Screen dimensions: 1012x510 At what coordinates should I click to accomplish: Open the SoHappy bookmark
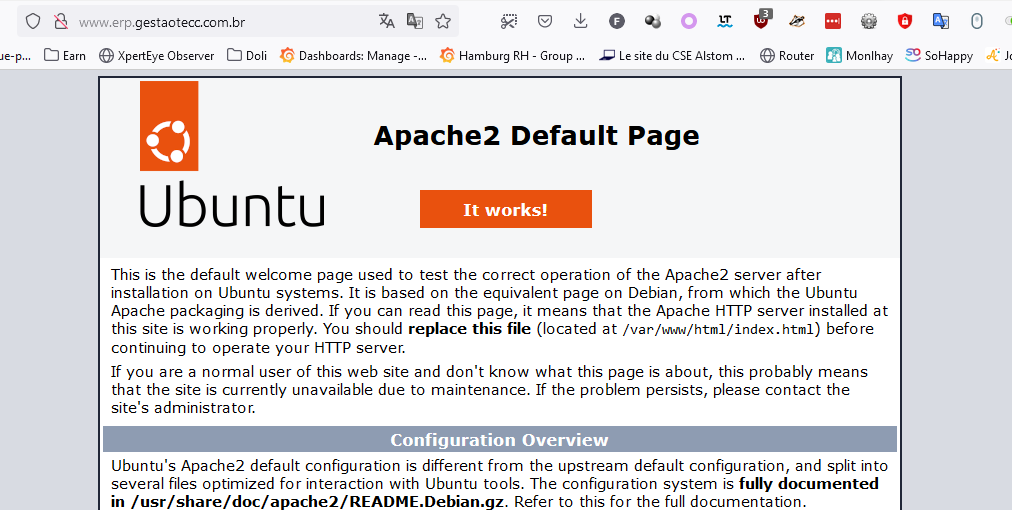pos(939,56)
